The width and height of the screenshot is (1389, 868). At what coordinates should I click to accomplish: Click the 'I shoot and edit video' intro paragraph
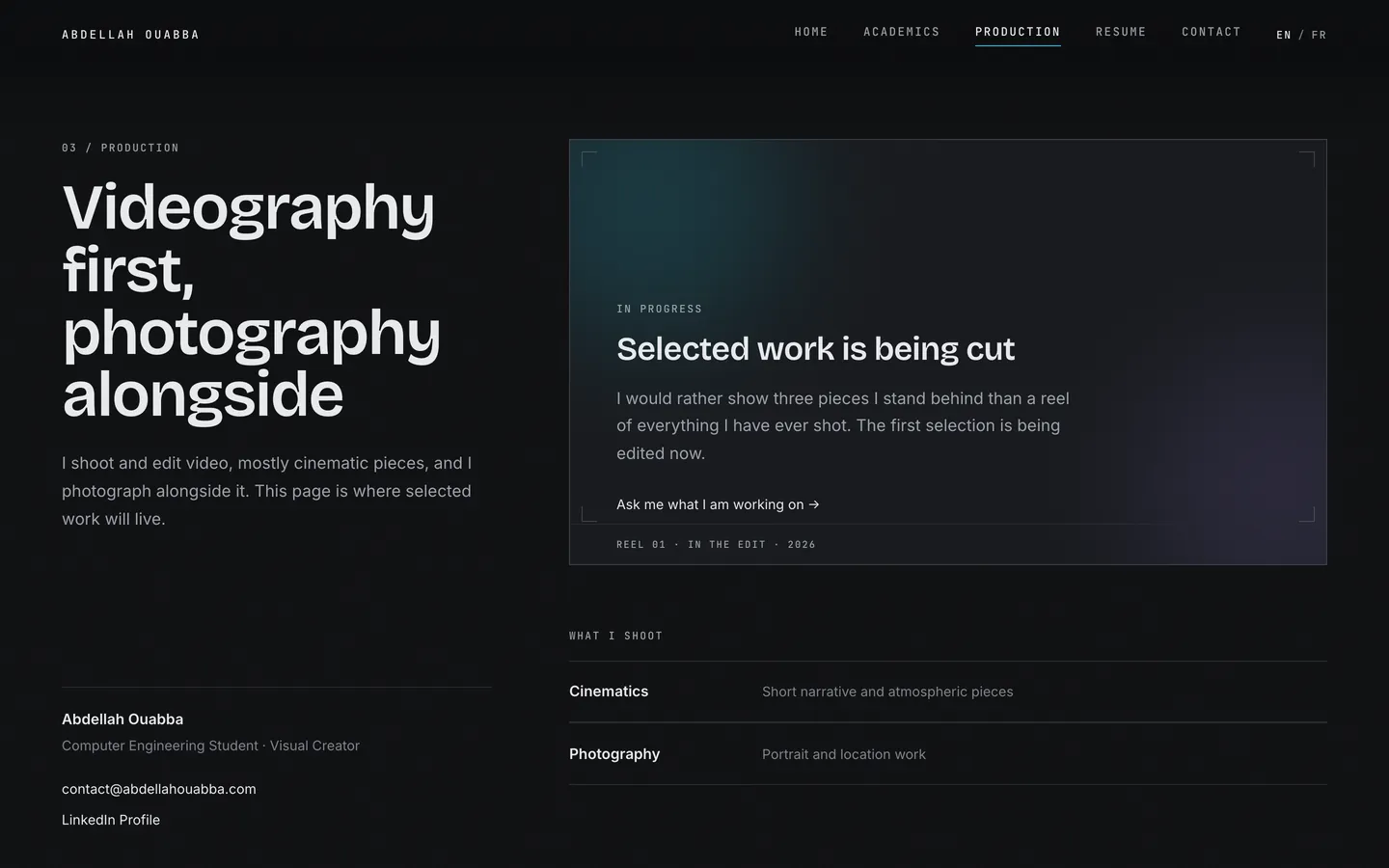pos(267,491)
